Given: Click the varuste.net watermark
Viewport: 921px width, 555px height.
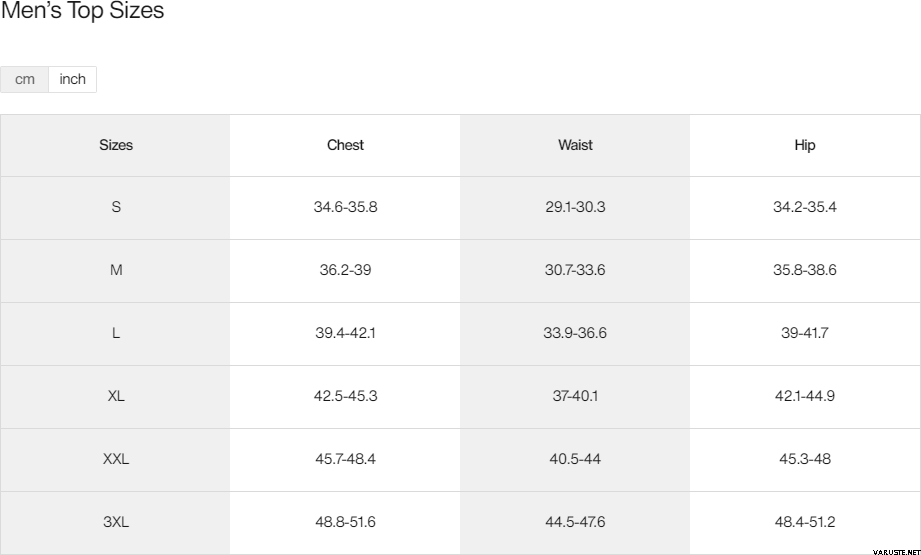Looking at the screenshot, I should tap(896, 549).
